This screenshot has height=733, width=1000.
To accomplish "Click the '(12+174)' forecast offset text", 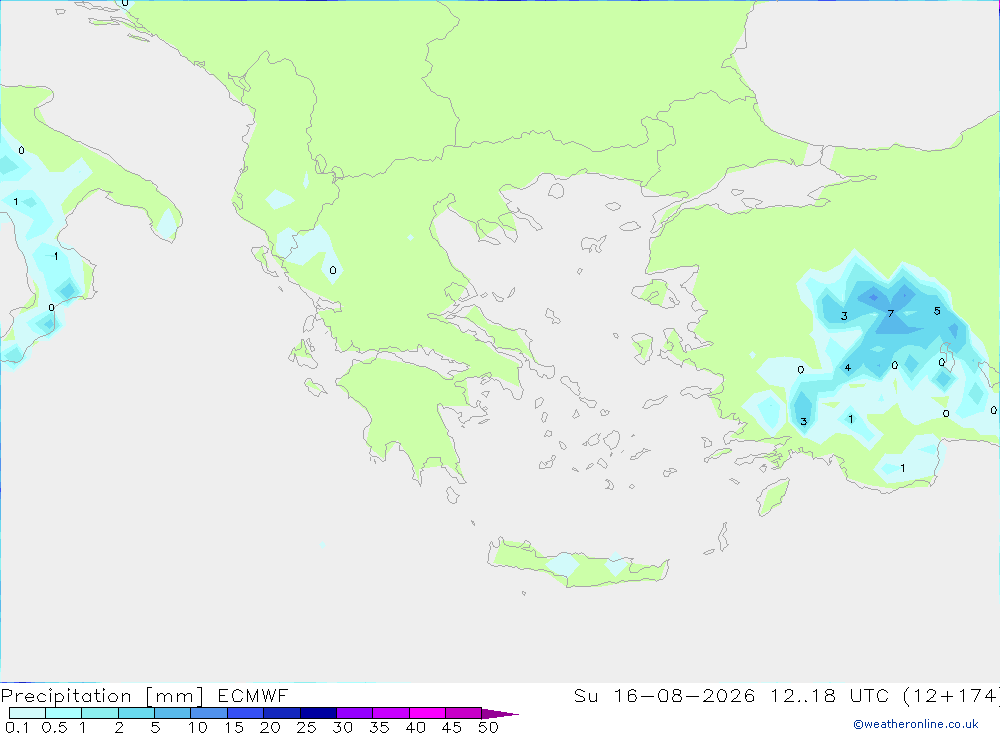I will pyautogui.click(x=952, y=696).
